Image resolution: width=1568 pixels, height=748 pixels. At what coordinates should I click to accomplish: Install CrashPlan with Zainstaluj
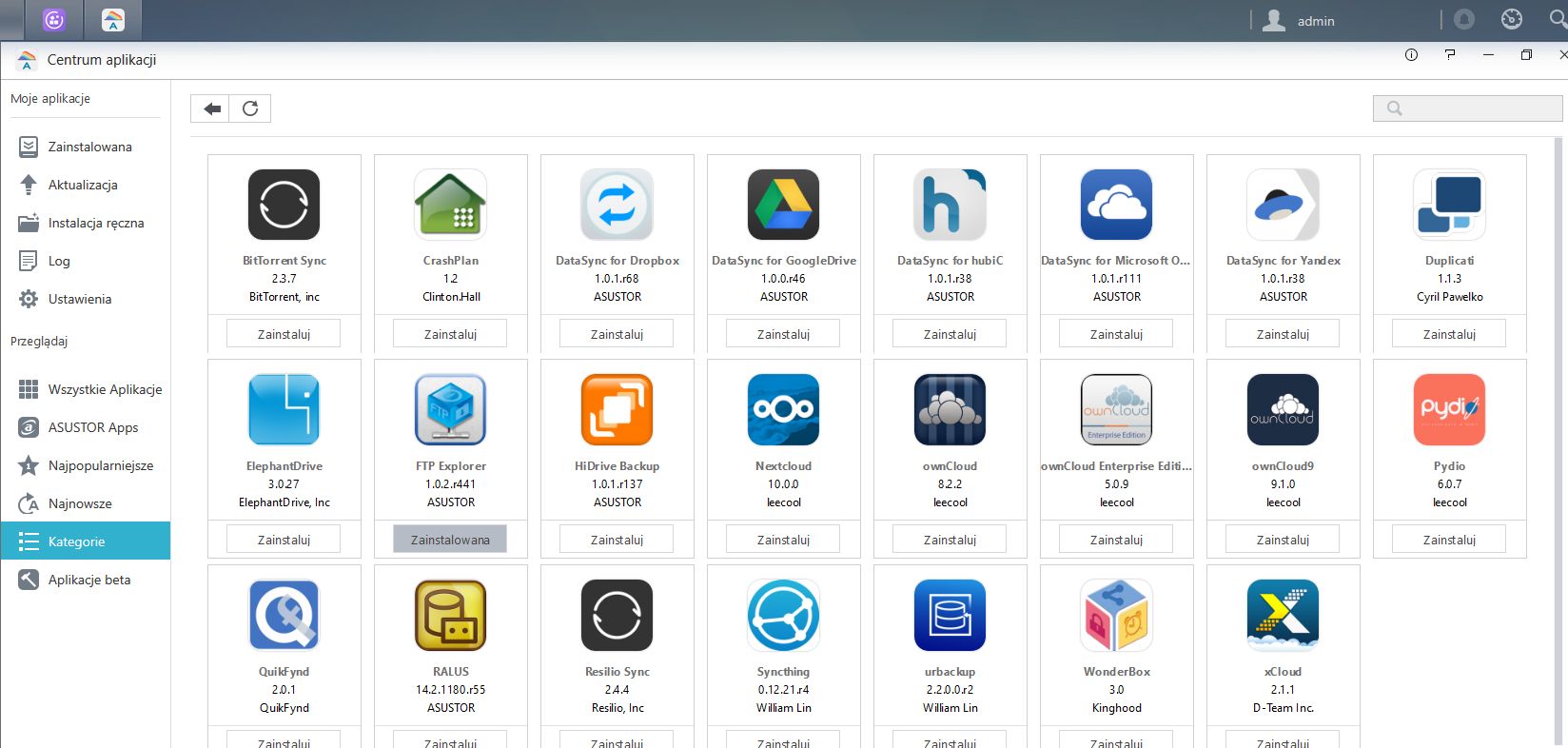pos(450,334)
